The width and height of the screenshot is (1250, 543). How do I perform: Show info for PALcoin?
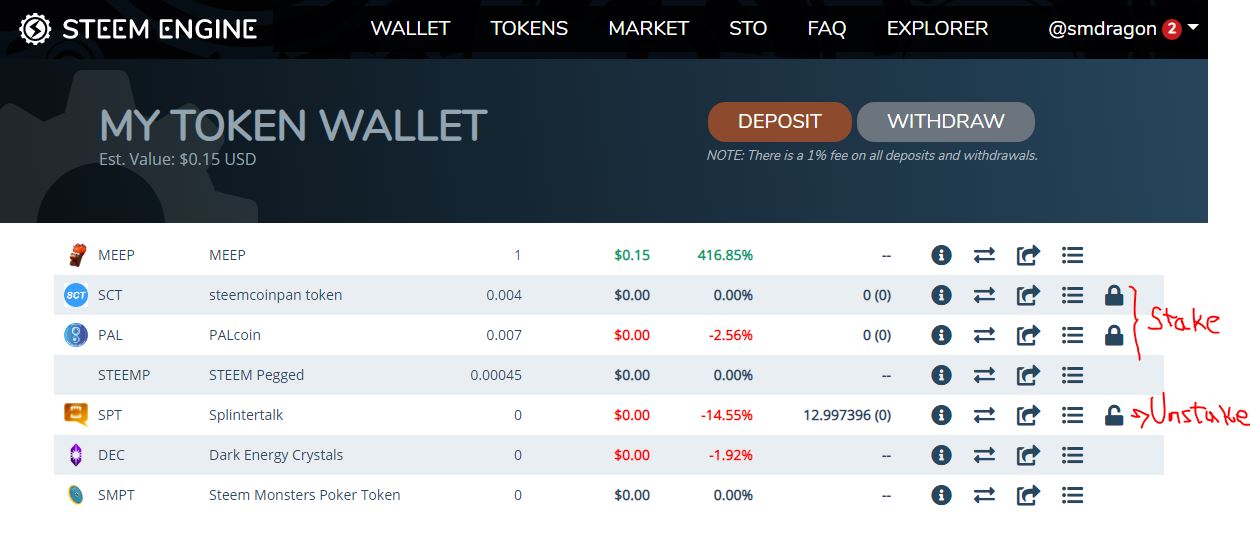pyautogui.click(x=940, y=335)
